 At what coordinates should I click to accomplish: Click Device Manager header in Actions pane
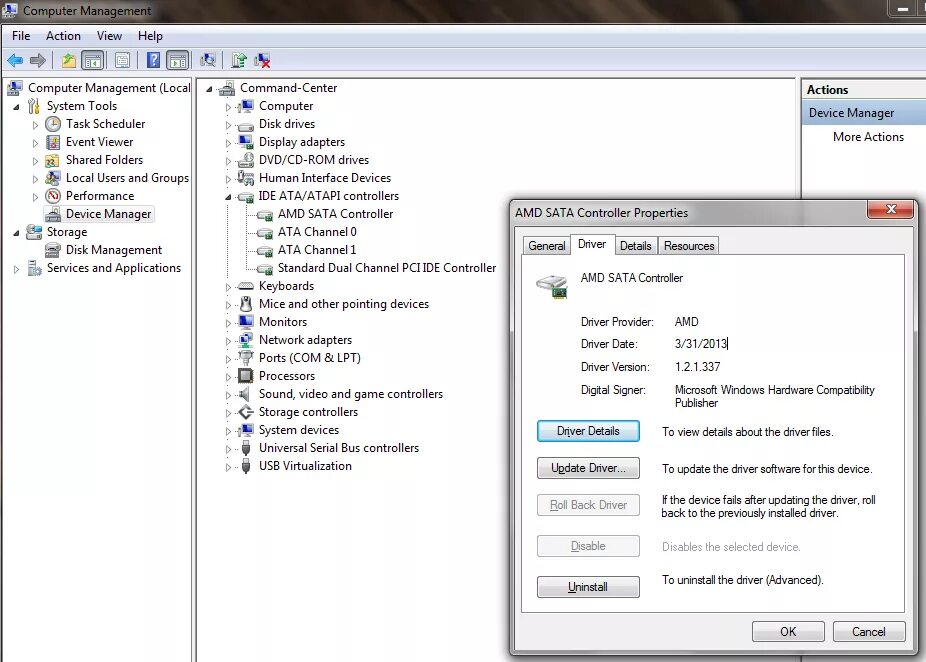click(x=863, y=113)
